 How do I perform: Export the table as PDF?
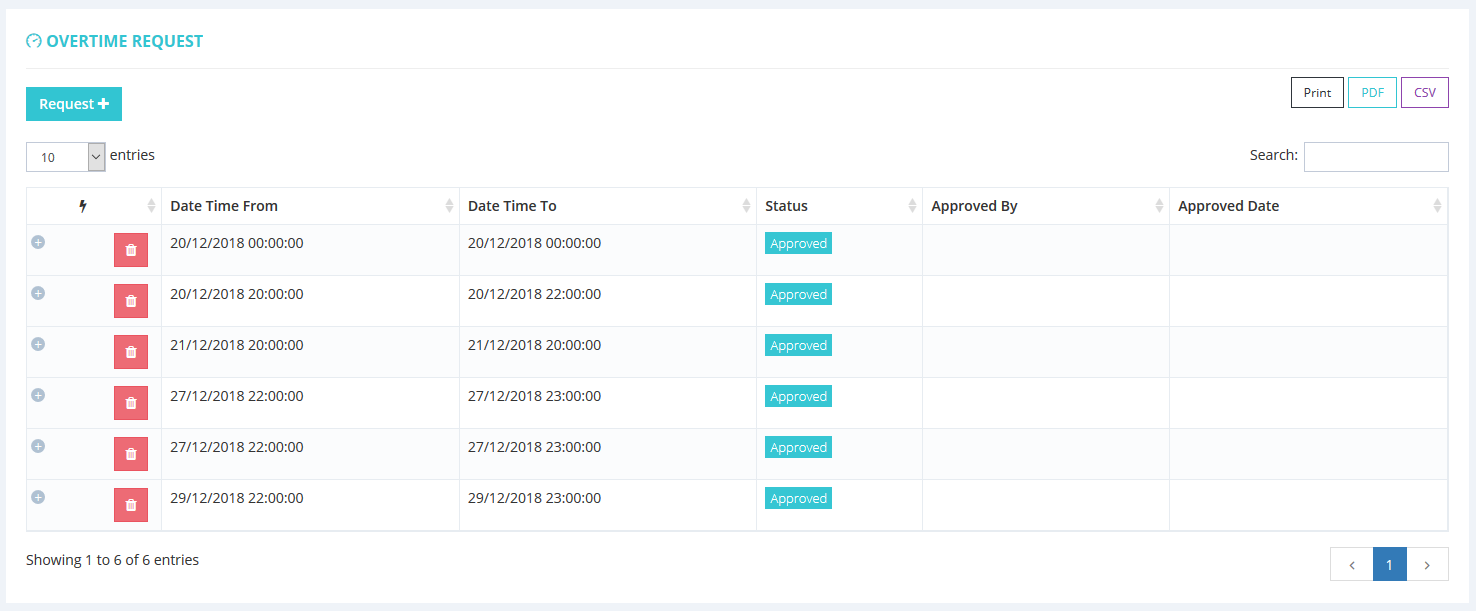1372,93
